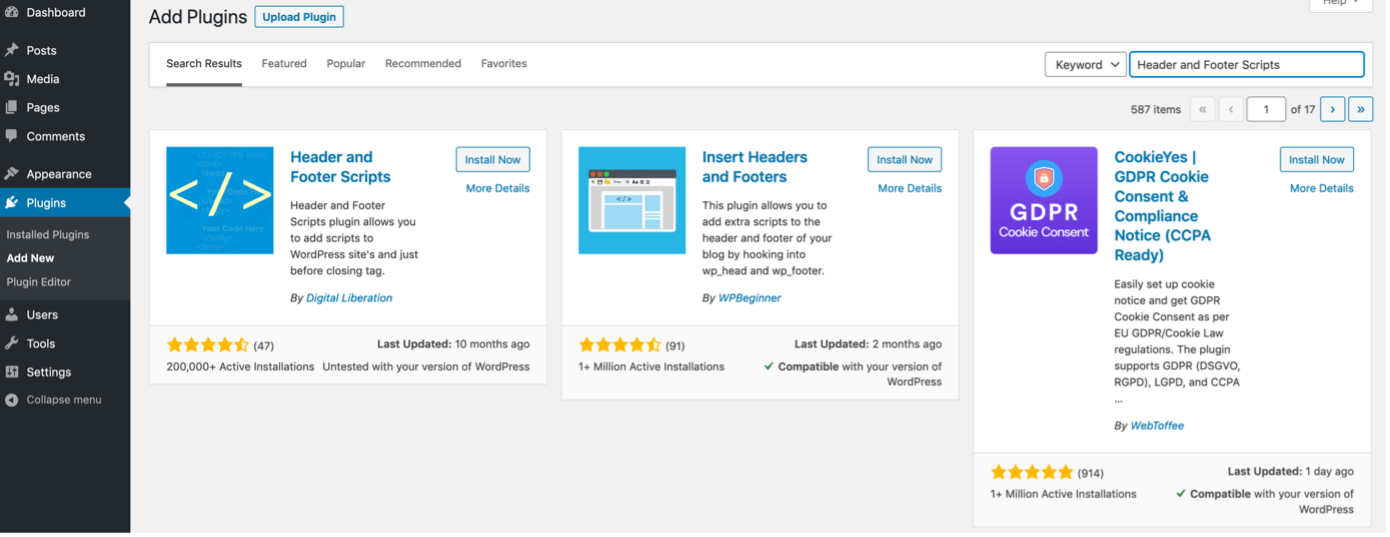Click the Collapse menu arrow icon
Screen dimensions: 1390x537
click(12, 400)
